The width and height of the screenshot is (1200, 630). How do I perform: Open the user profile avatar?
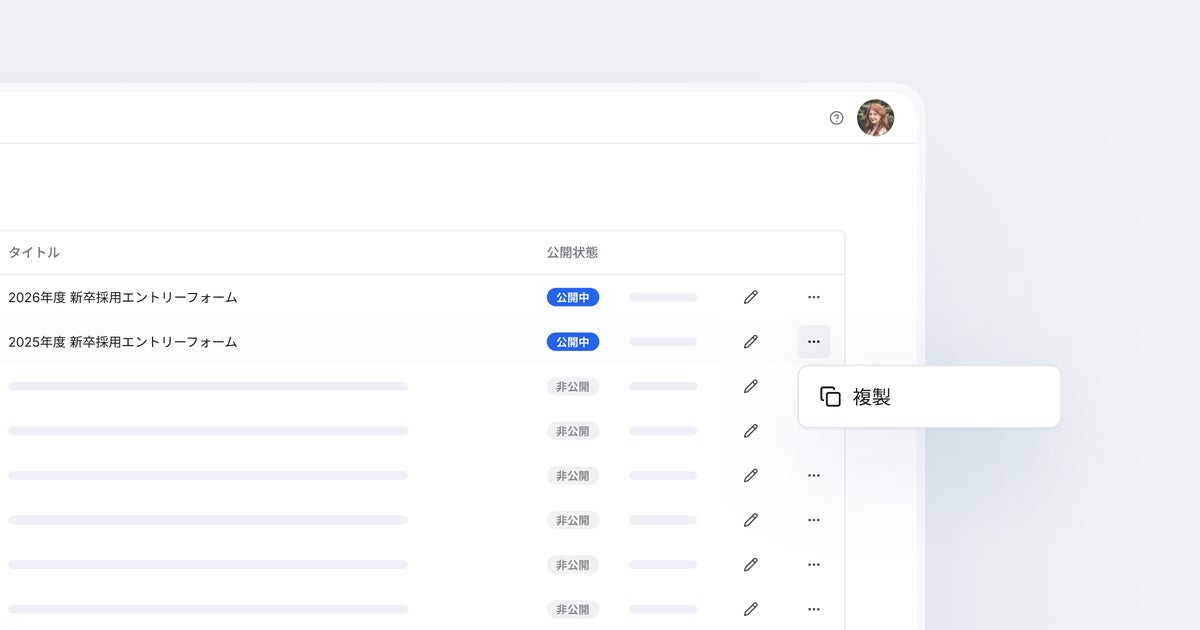click(875, 118)
